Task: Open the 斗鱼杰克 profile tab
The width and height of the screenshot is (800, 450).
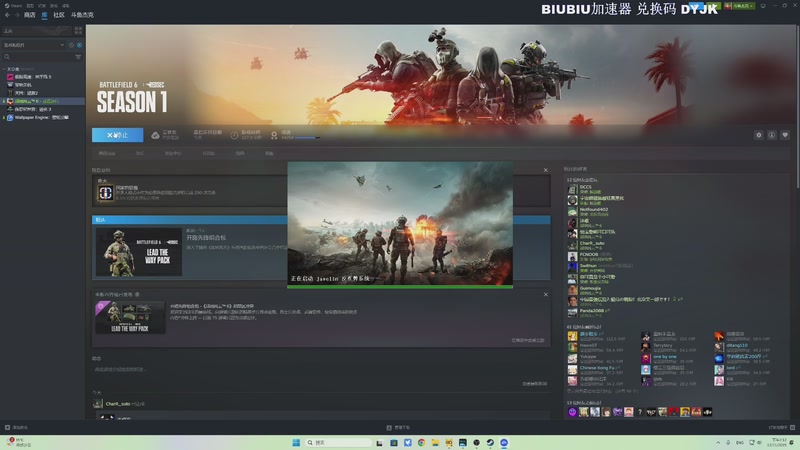Action: (82, 15)
